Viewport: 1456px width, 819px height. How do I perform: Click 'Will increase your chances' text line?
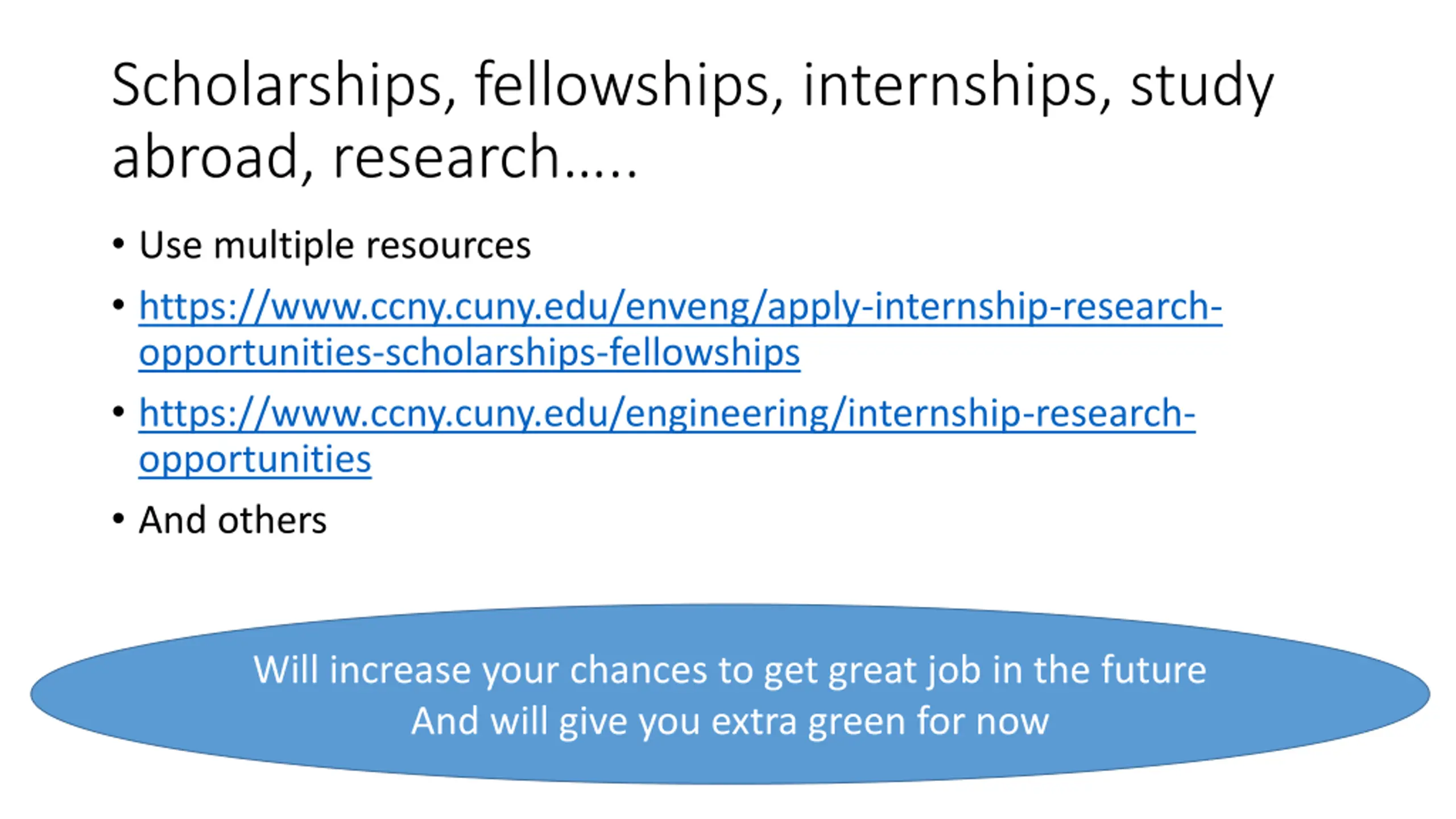[x=730, y=669]
